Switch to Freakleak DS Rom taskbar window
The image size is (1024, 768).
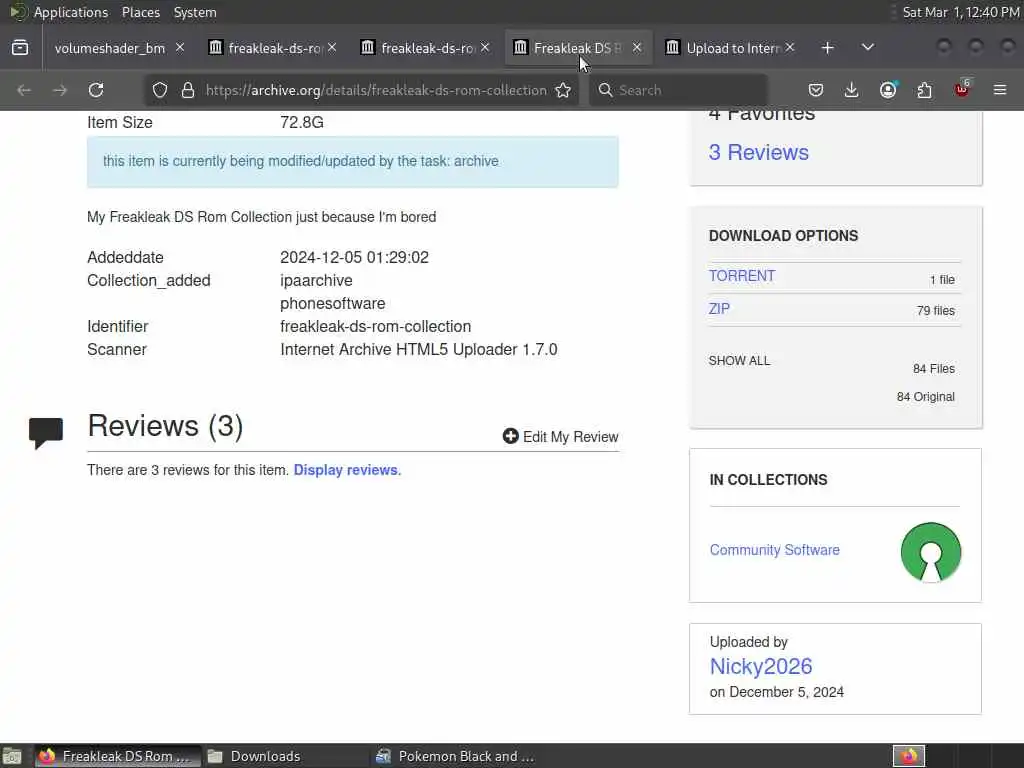tap(118, 756)
